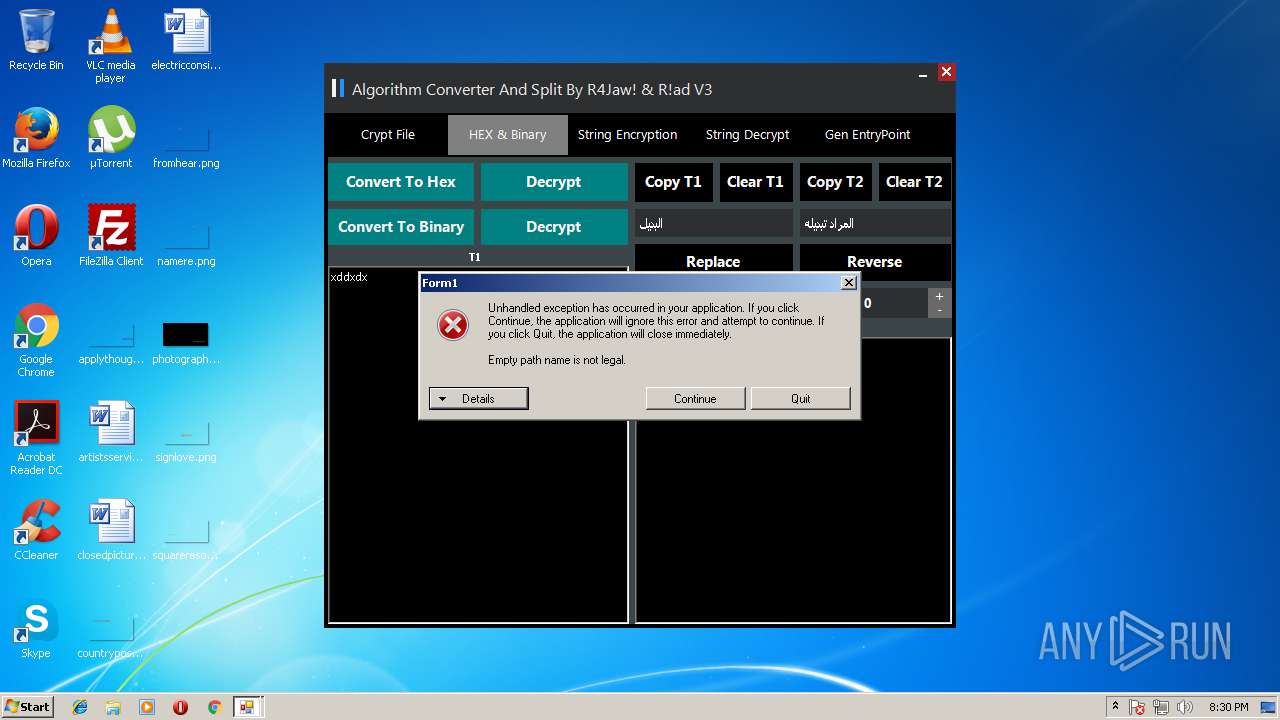Decrease the counter with minus button
Screen dimensions: 1280x720
click(939, 310)
